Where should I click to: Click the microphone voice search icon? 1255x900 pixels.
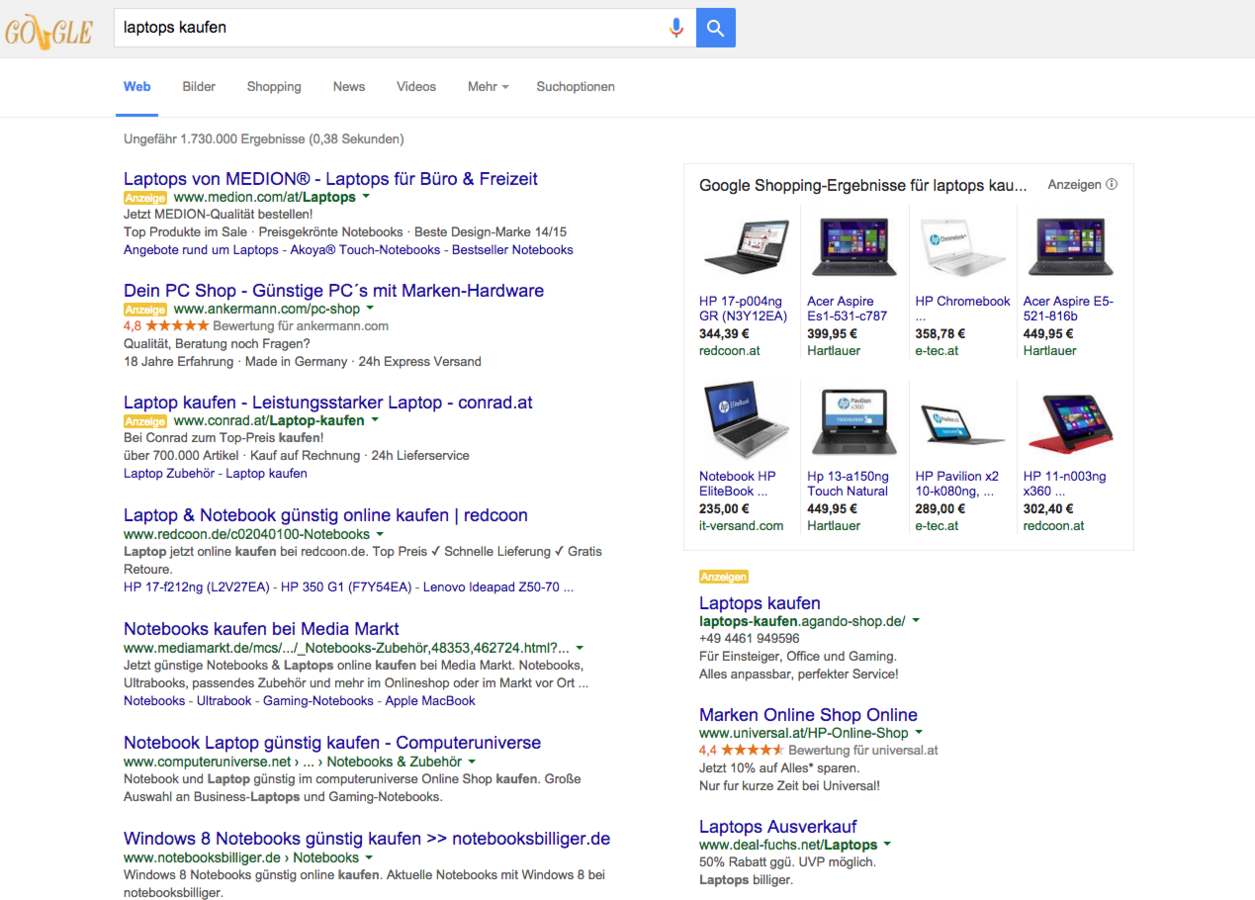(x=676, y=28)
